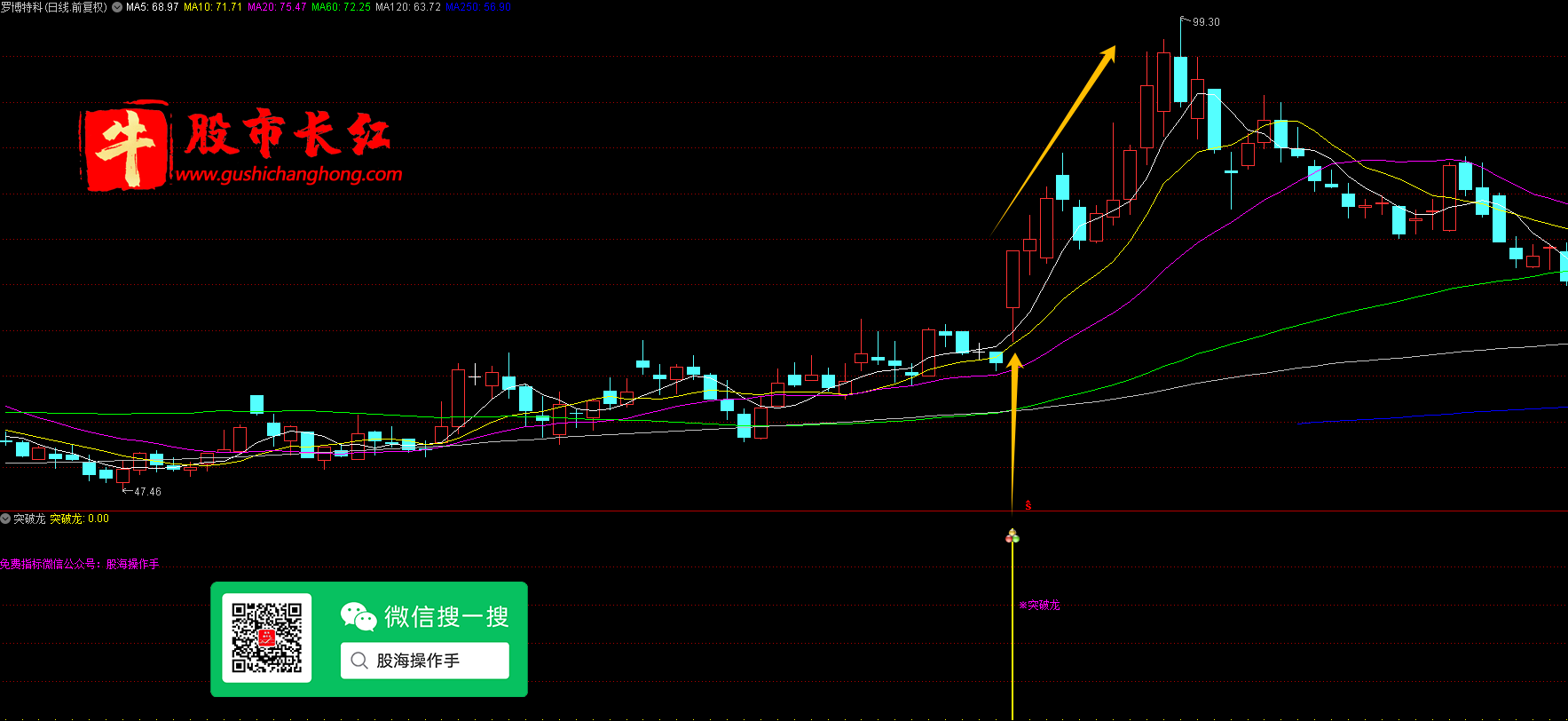1568x721 pixels.
Task: Click the signal icon atop the yellow line
Action: coord(1013,535)
